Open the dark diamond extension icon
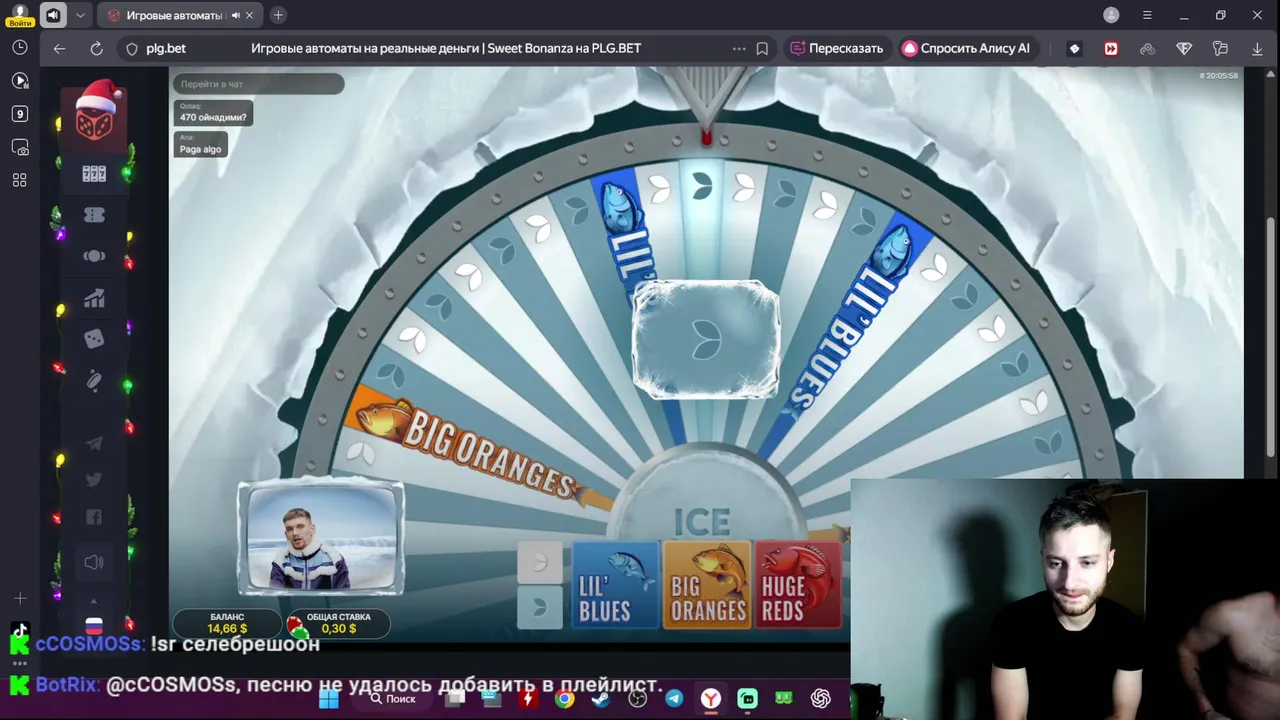This screenshot has width=1280, height=720. tap(1074, 48)
